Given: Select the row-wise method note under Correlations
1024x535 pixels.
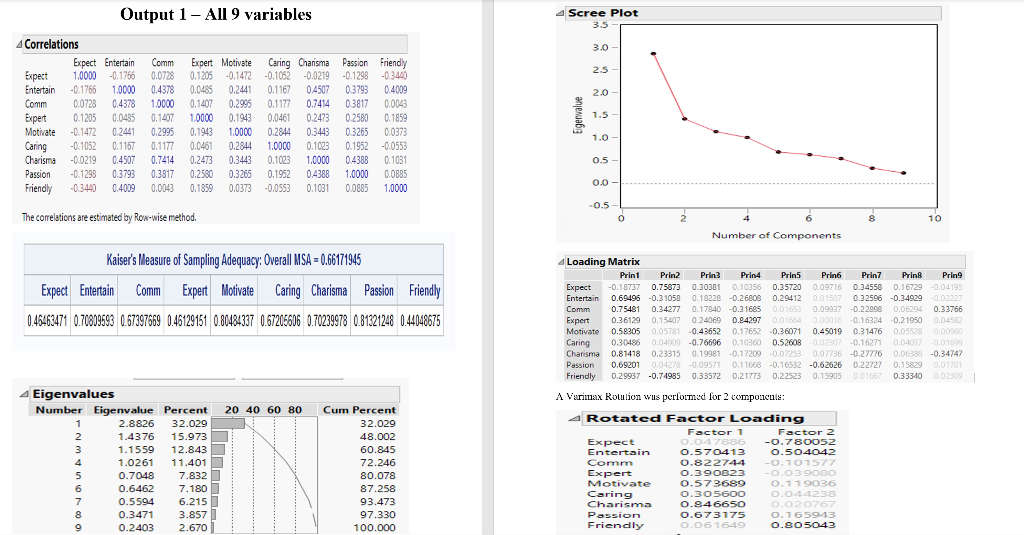Looking at the screenshot, I should point(109,218).
